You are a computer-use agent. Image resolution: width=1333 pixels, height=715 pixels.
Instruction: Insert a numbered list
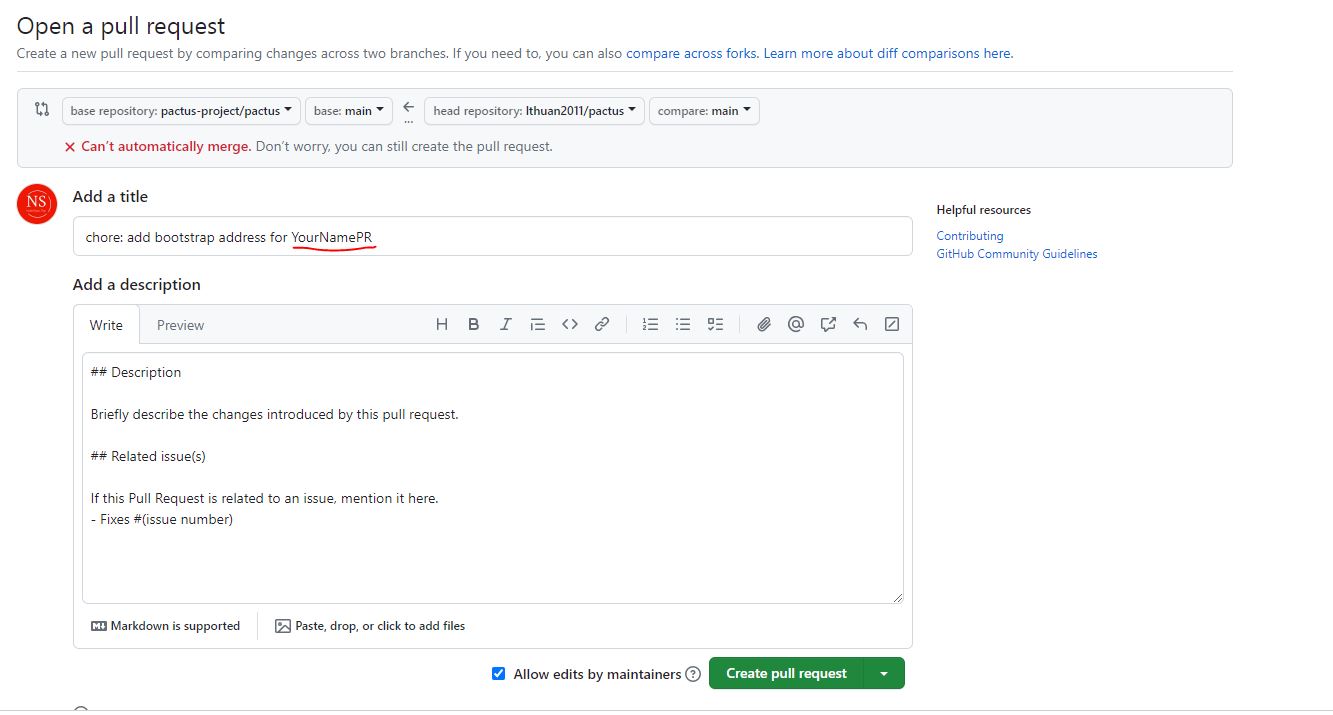coord(651,324)
